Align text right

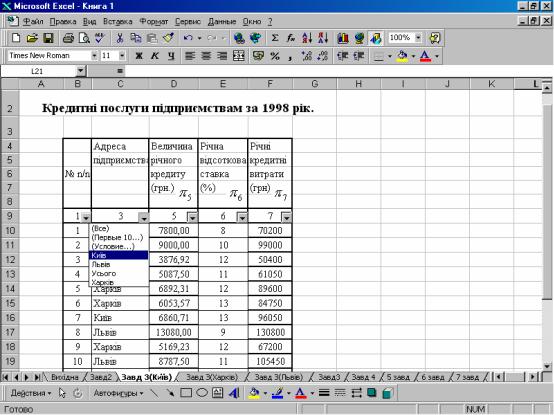[x=223, y=56]
